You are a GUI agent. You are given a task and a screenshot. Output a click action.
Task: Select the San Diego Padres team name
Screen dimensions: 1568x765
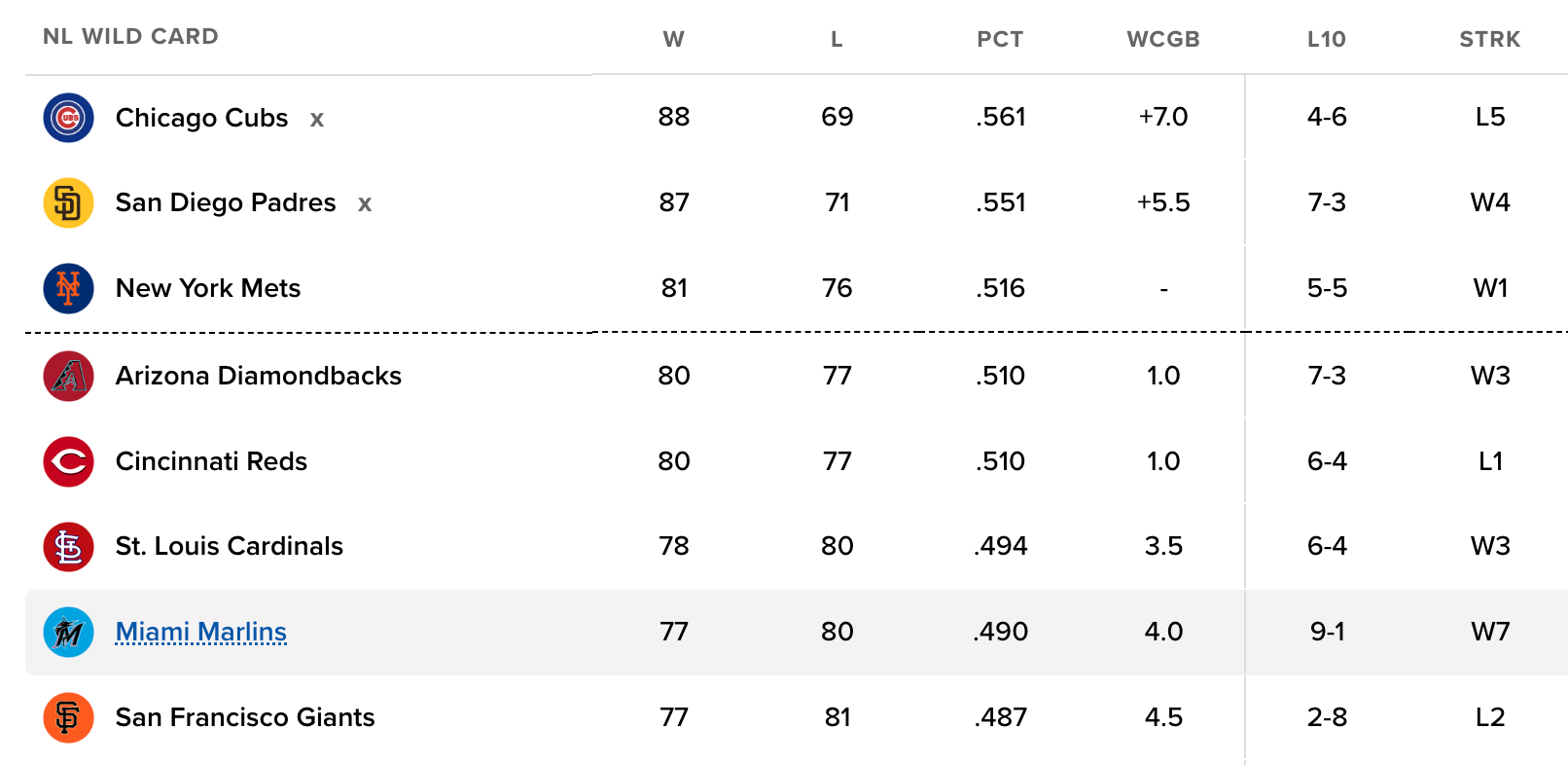[x=225, y=202]
